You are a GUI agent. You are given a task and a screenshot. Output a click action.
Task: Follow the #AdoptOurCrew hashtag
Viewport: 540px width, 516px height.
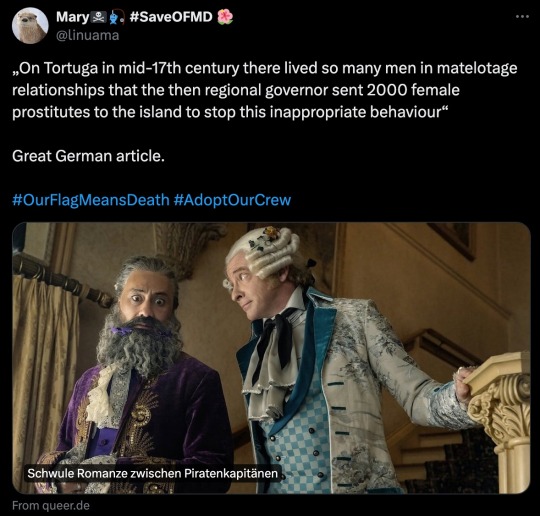point(232,200)
